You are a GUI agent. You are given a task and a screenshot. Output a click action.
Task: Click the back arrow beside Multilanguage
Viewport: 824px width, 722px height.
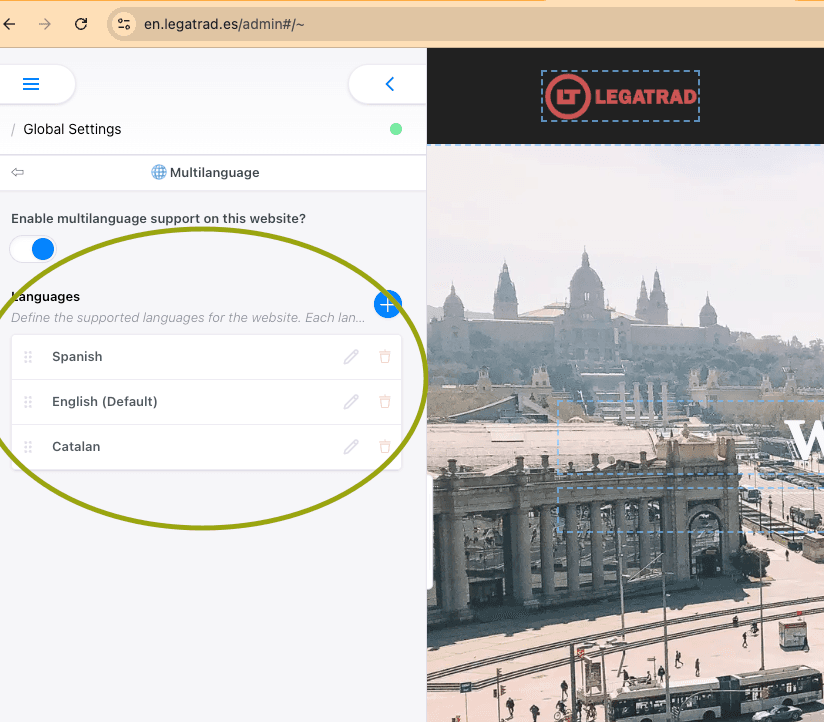(17, 173)
